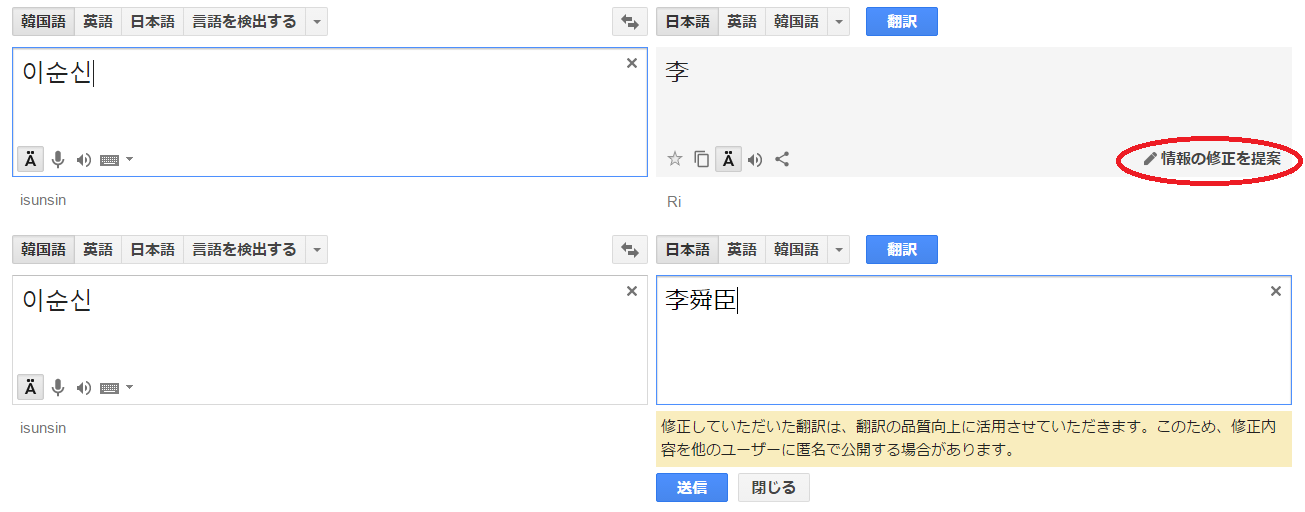Share the top translation result
Viewport: 1305px width, 512px height.
(x=783, y=159)
